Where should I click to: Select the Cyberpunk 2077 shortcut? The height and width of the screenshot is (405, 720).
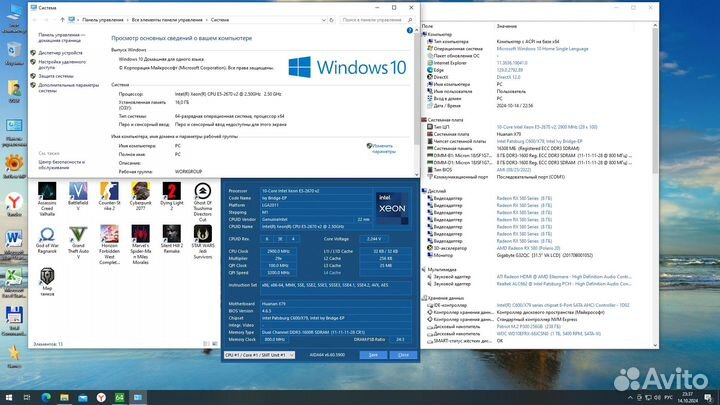tap(141, 196)
